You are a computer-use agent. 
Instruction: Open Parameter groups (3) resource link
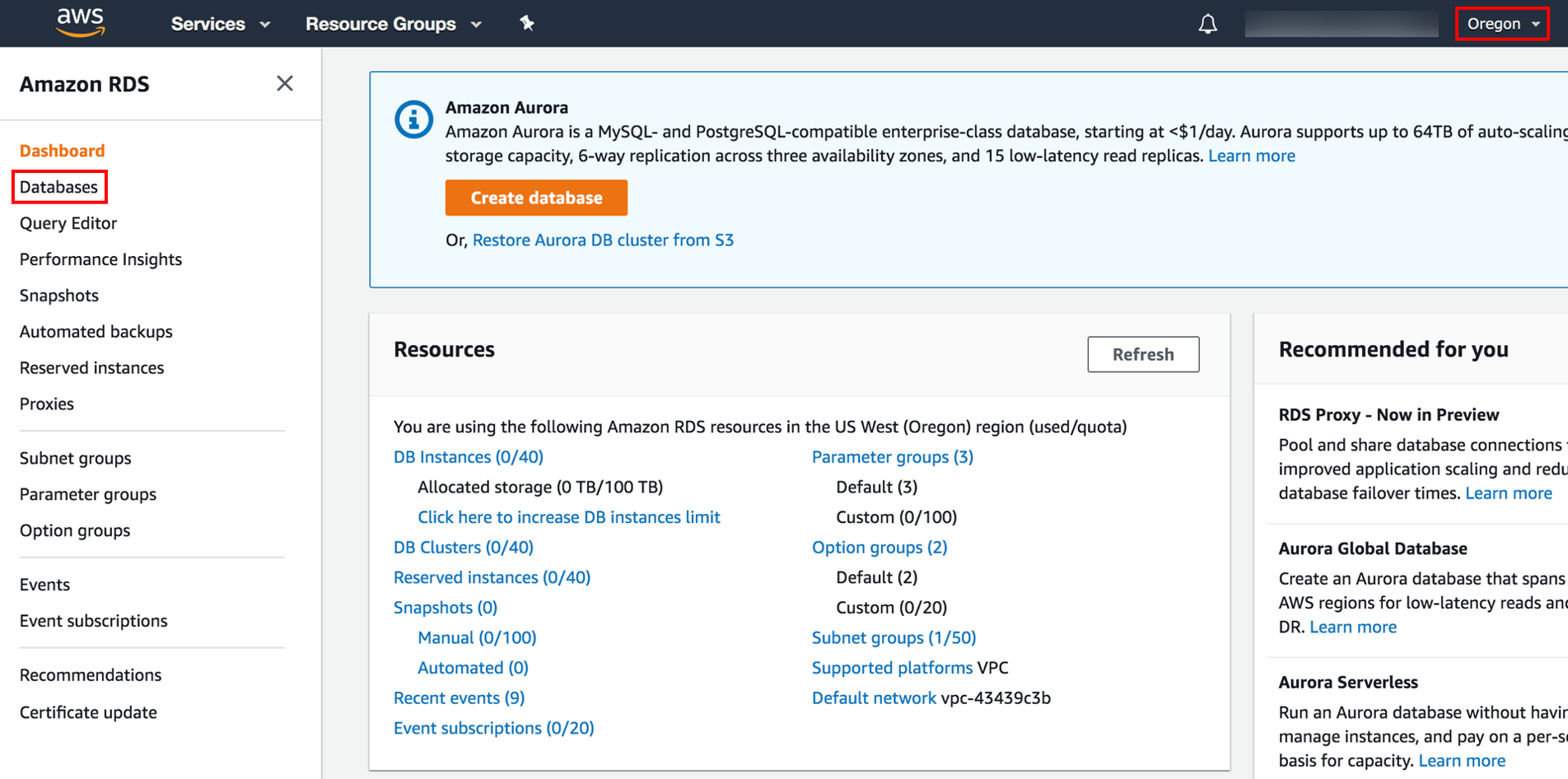tap(893, 457)
